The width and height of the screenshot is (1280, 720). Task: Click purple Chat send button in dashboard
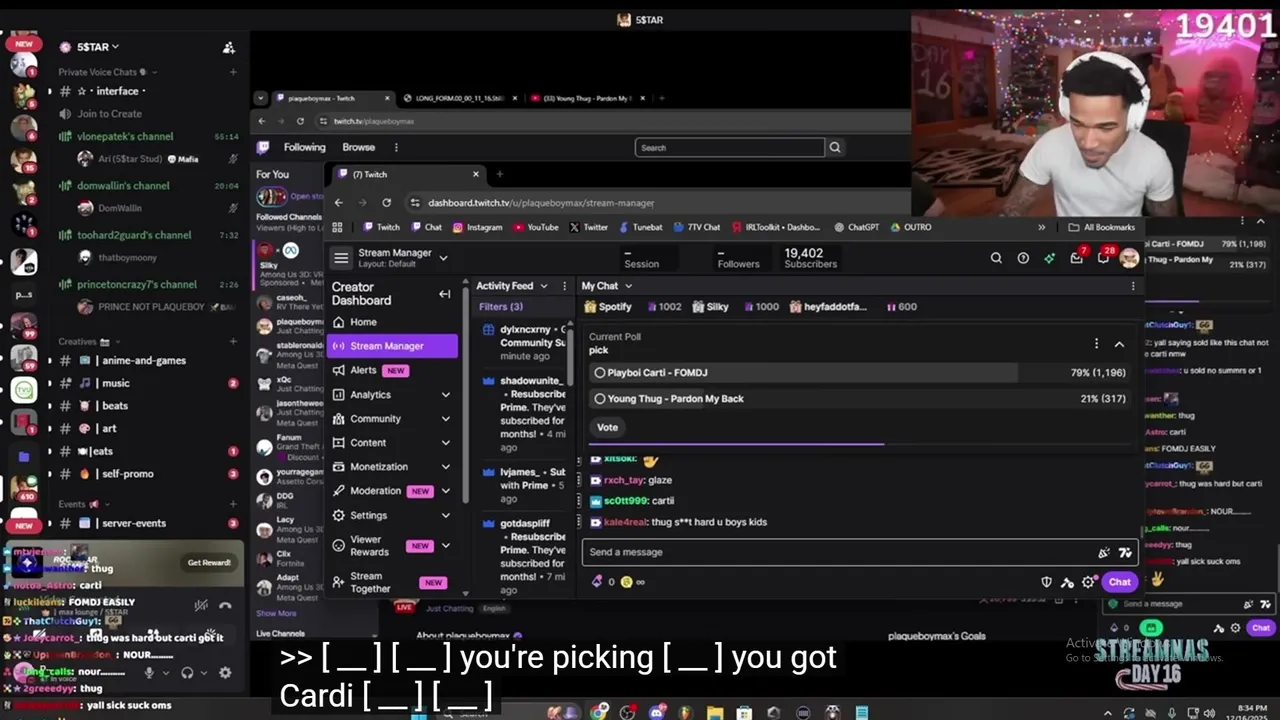1119,582
